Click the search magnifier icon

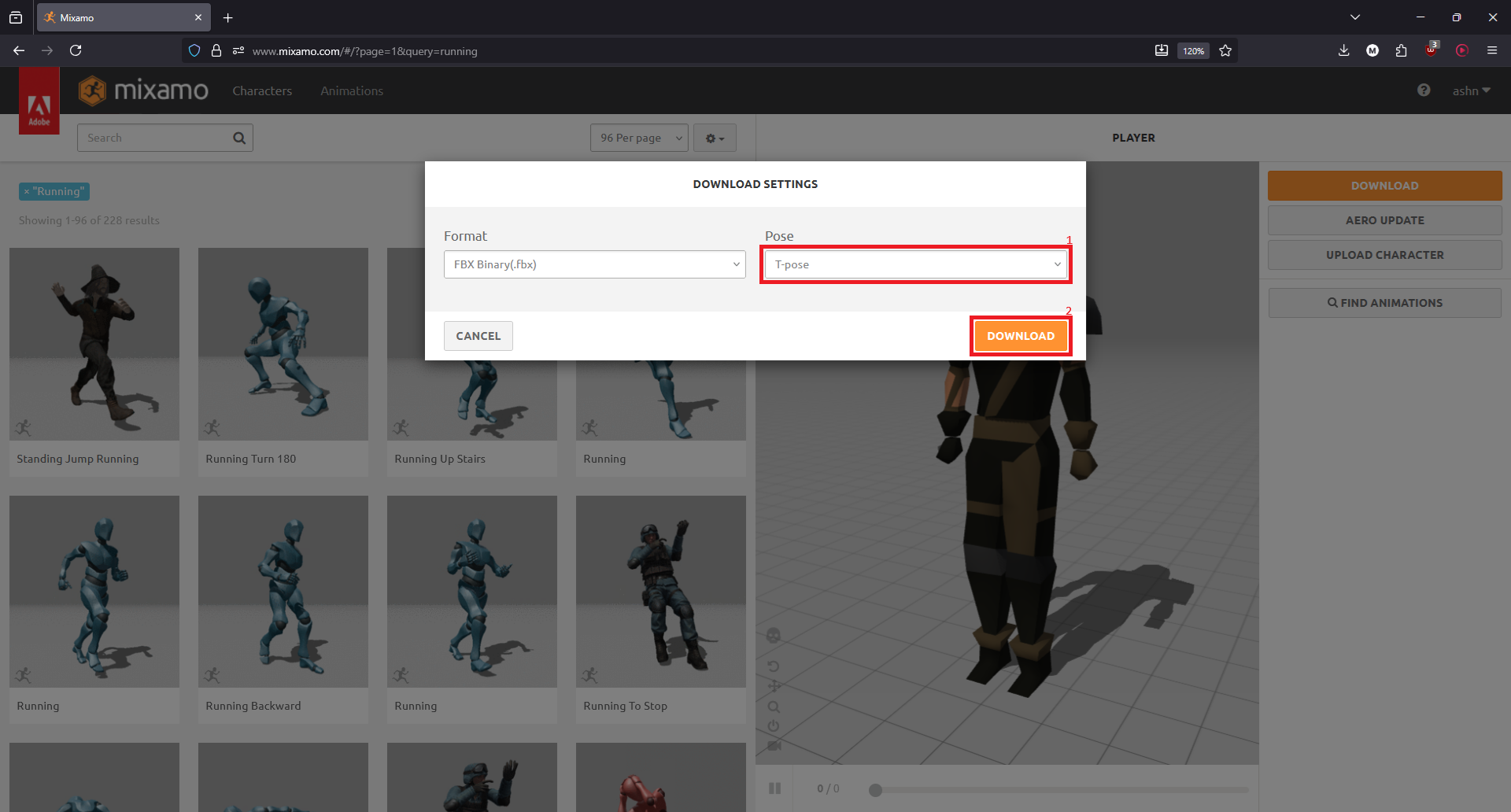pos(239,138)
